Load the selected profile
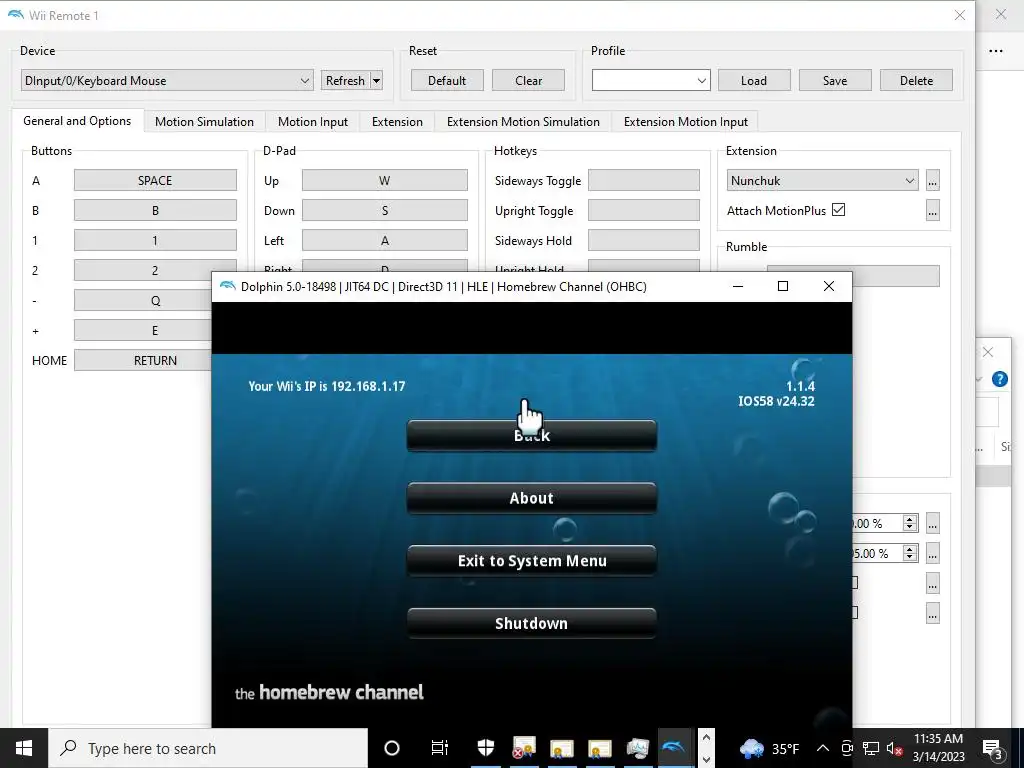 point(754,80)
